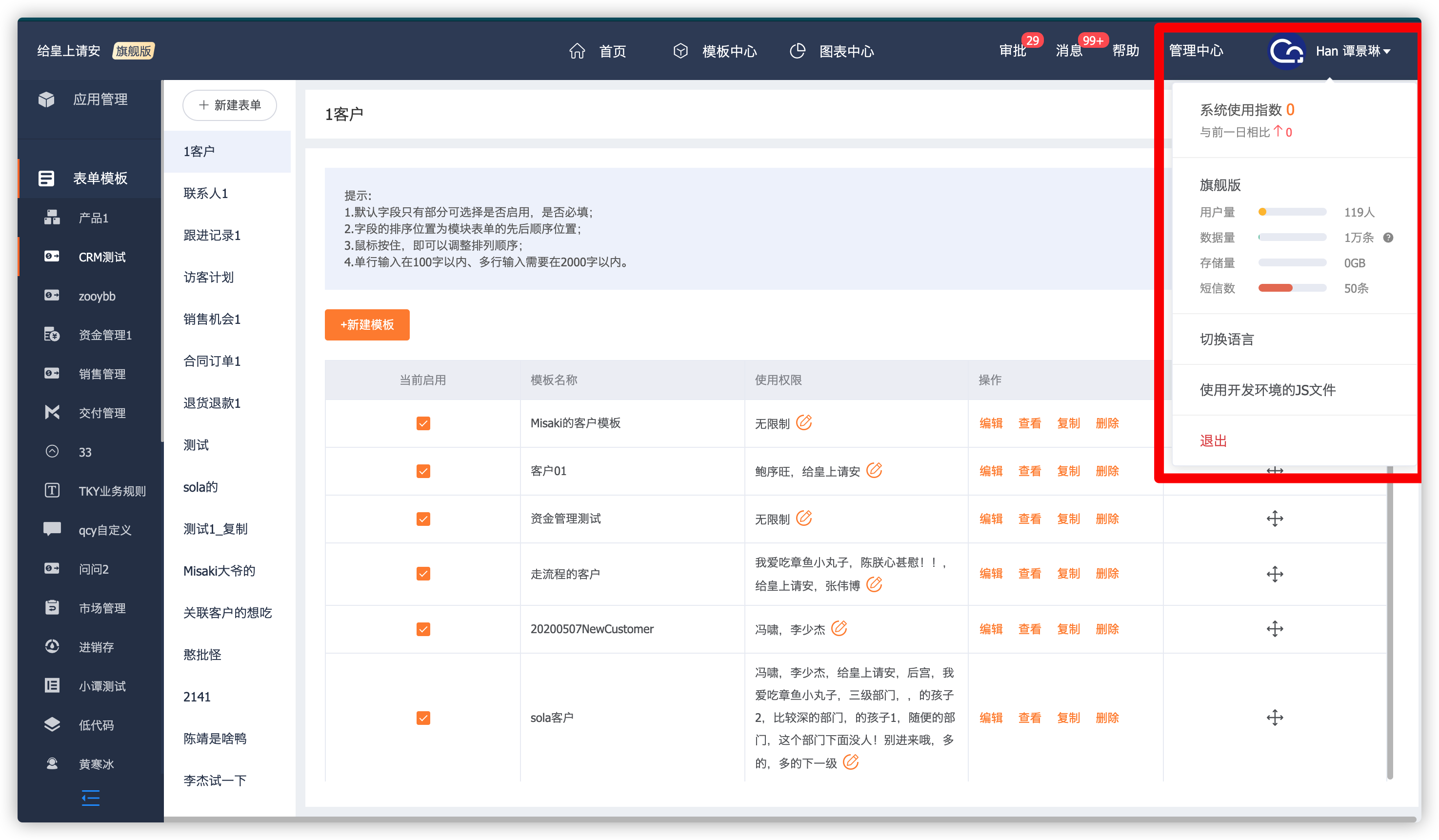
Task: Select 联系人1 in the form list
Action: 205,193
